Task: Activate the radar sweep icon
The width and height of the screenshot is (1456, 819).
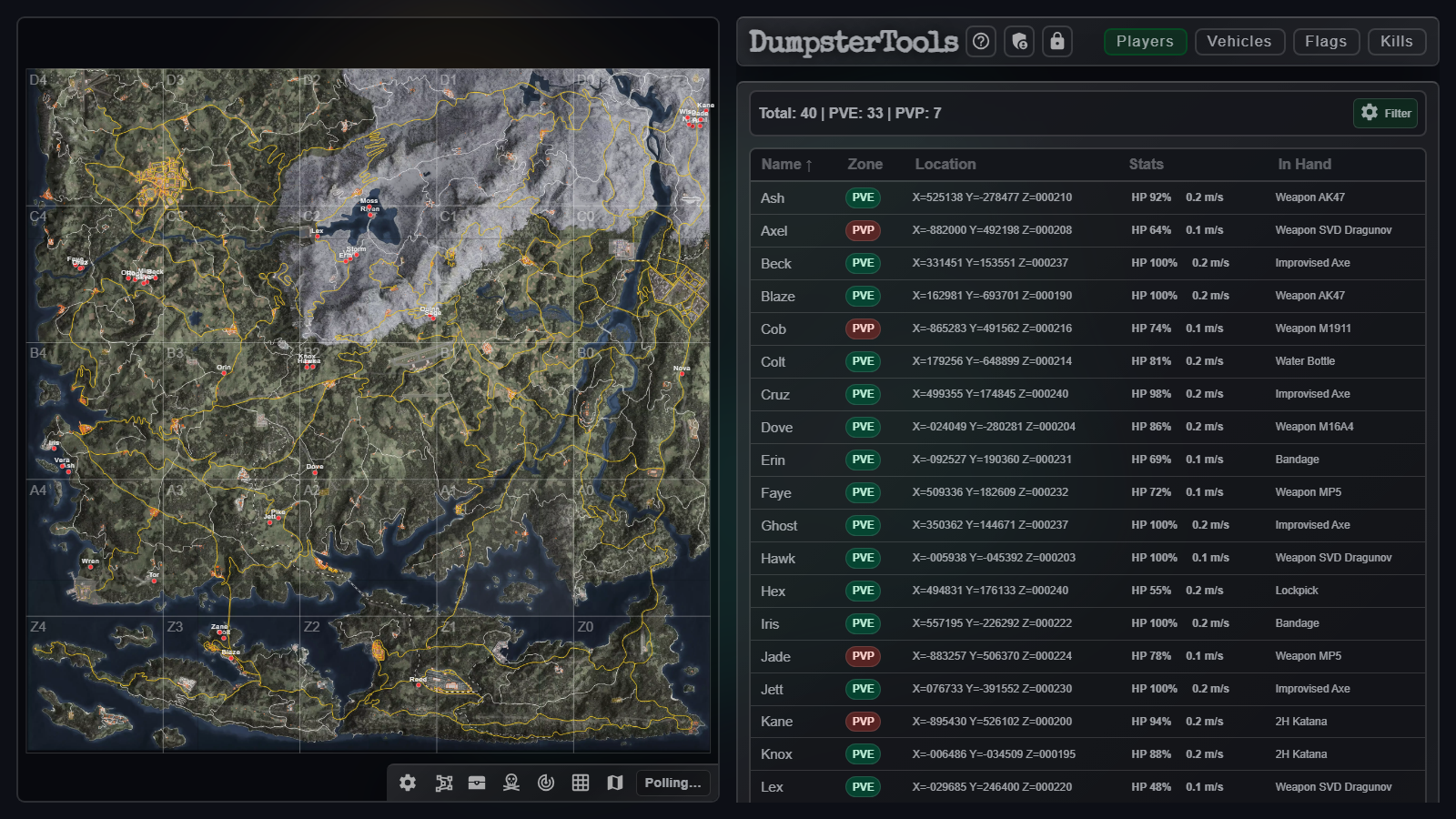Action: 546,783
